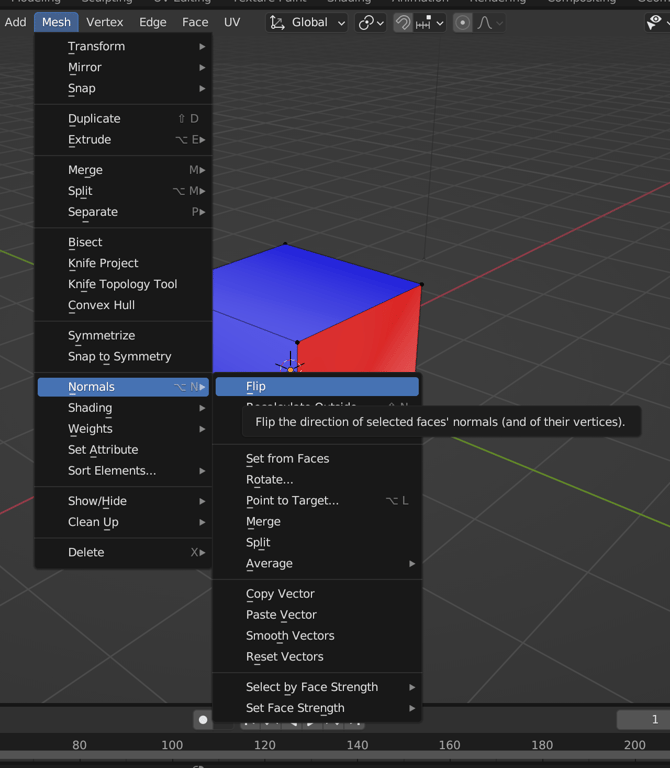Open the Face menu

(x=195, y=22)
